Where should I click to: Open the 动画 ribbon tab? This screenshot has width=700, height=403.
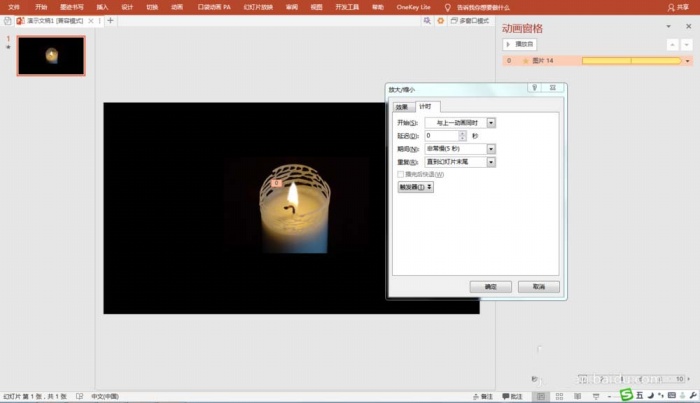click(179, 6)
